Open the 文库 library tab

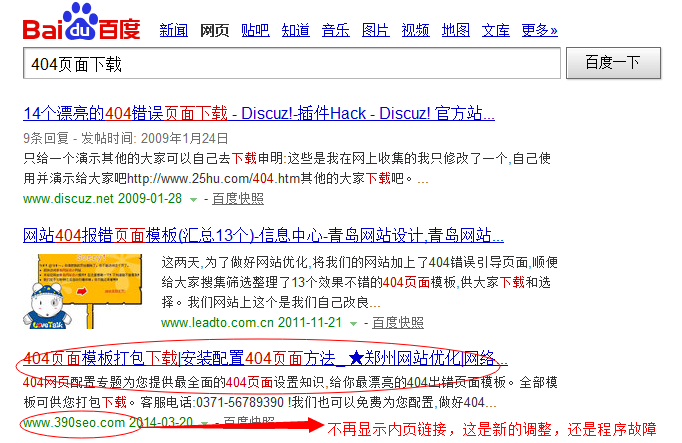(x=495, y=30)
